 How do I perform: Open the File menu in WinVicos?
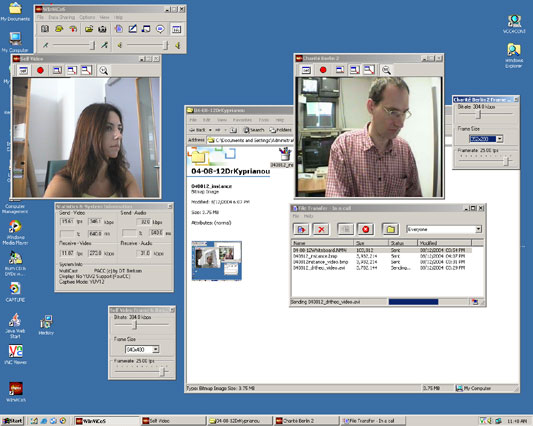(x=40, y=17)
